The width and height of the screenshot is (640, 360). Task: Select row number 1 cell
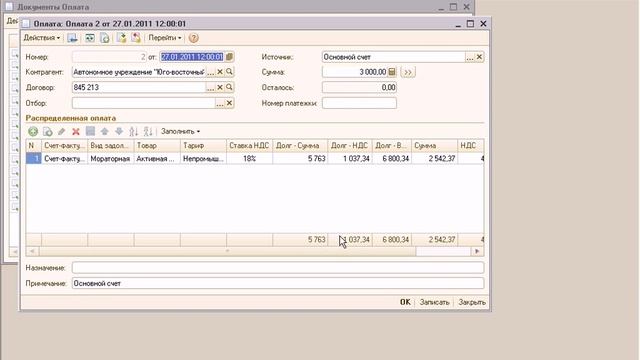click(33, 158)
